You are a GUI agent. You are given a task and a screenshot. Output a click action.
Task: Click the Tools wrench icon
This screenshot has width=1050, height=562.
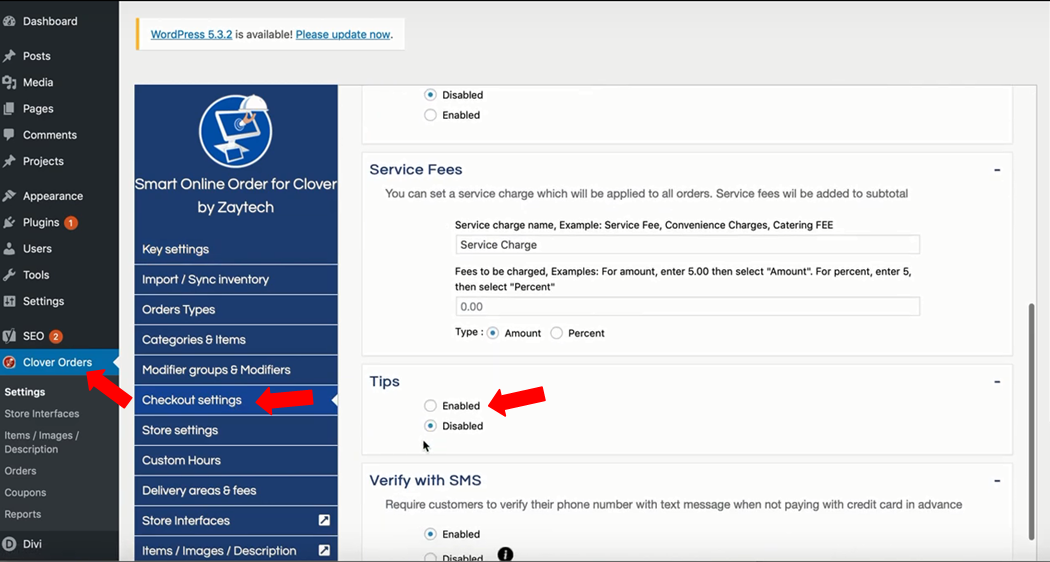[9, 275]
